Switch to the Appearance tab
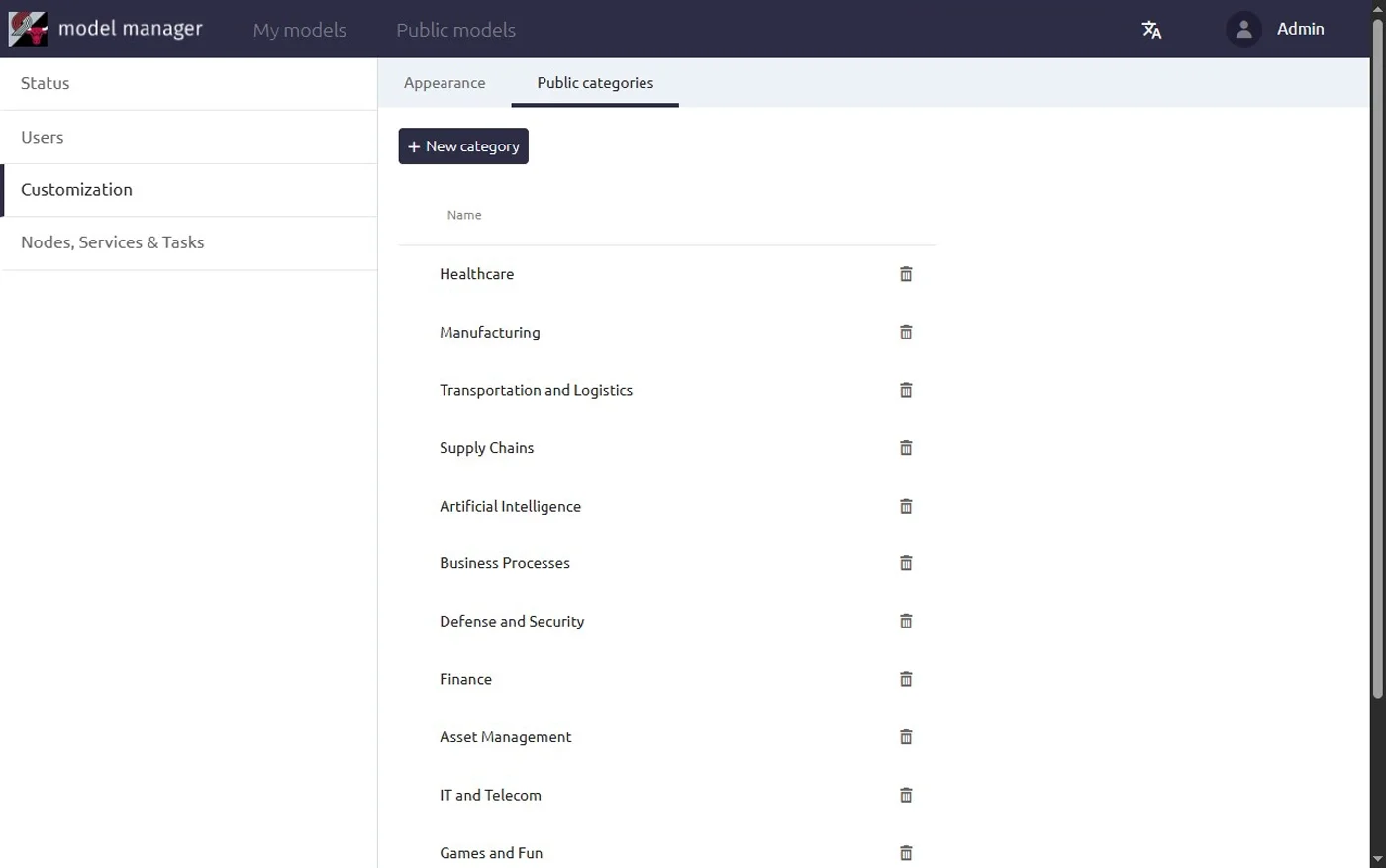Viewport: 1386px width, 868px height. coord(445,83)
